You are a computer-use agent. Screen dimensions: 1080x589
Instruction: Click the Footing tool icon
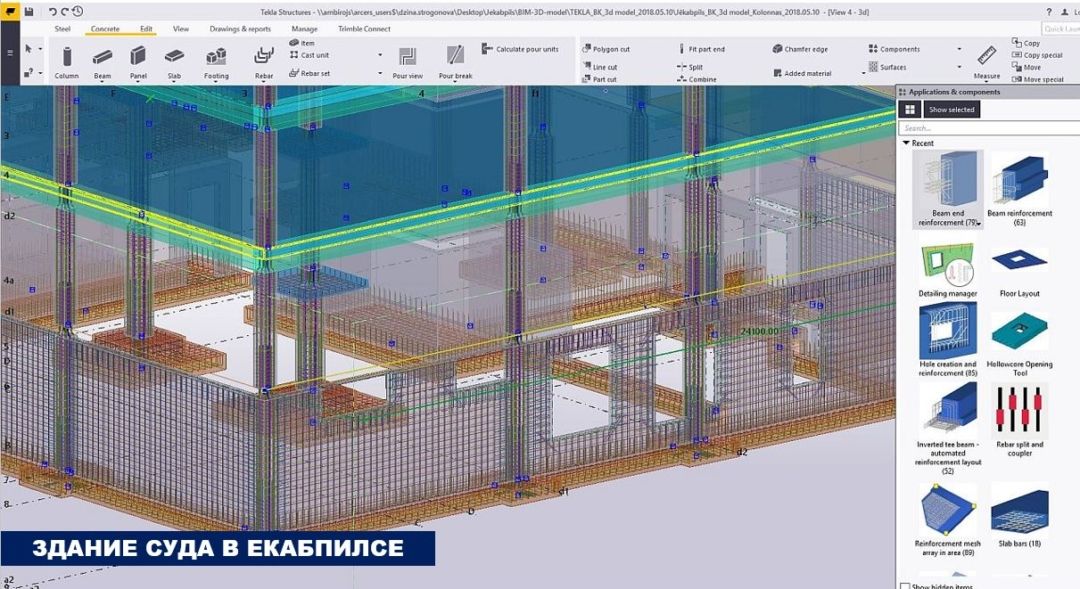coord(216,60)
